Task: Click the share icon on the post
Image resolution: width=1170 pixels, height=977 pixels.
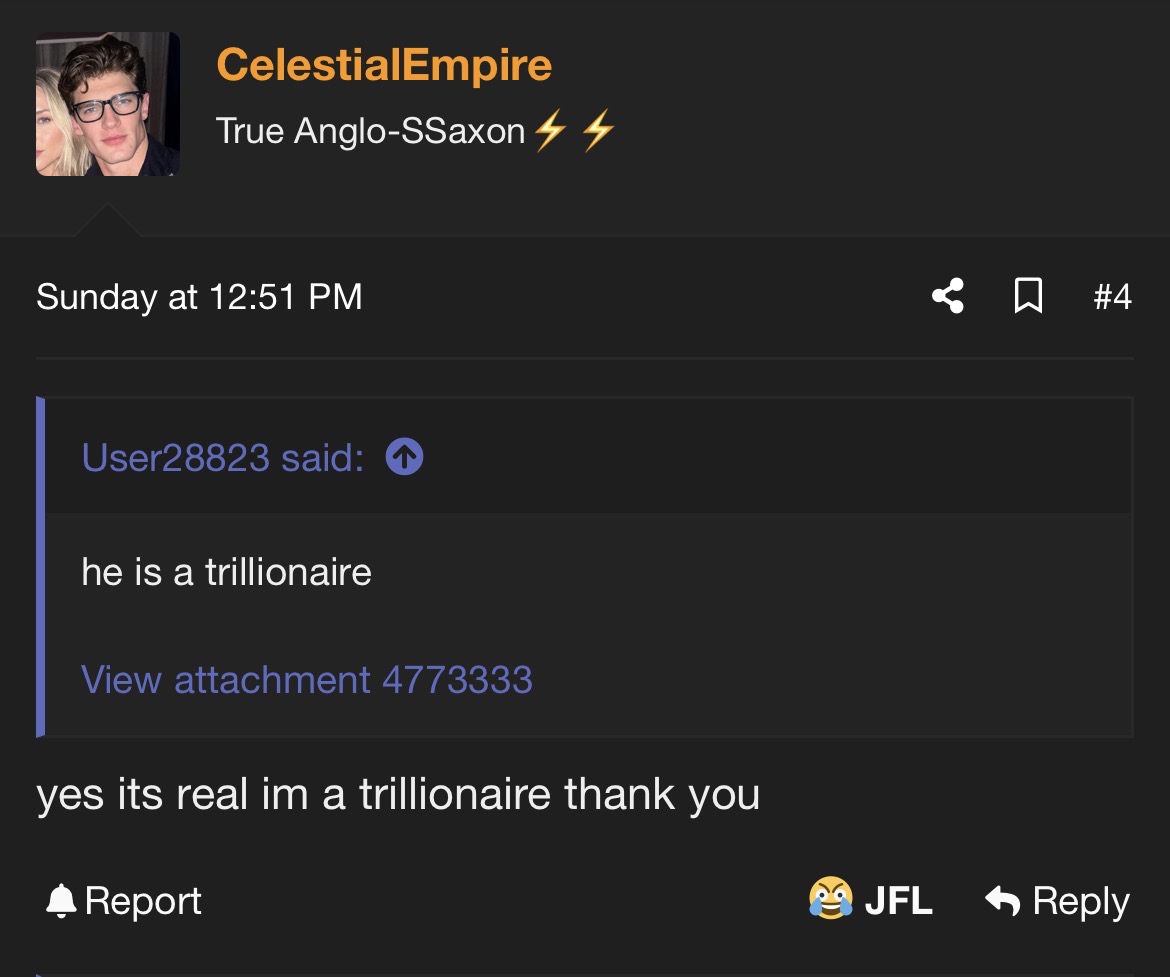Action: pyautogui.click(x=947, y=296)
